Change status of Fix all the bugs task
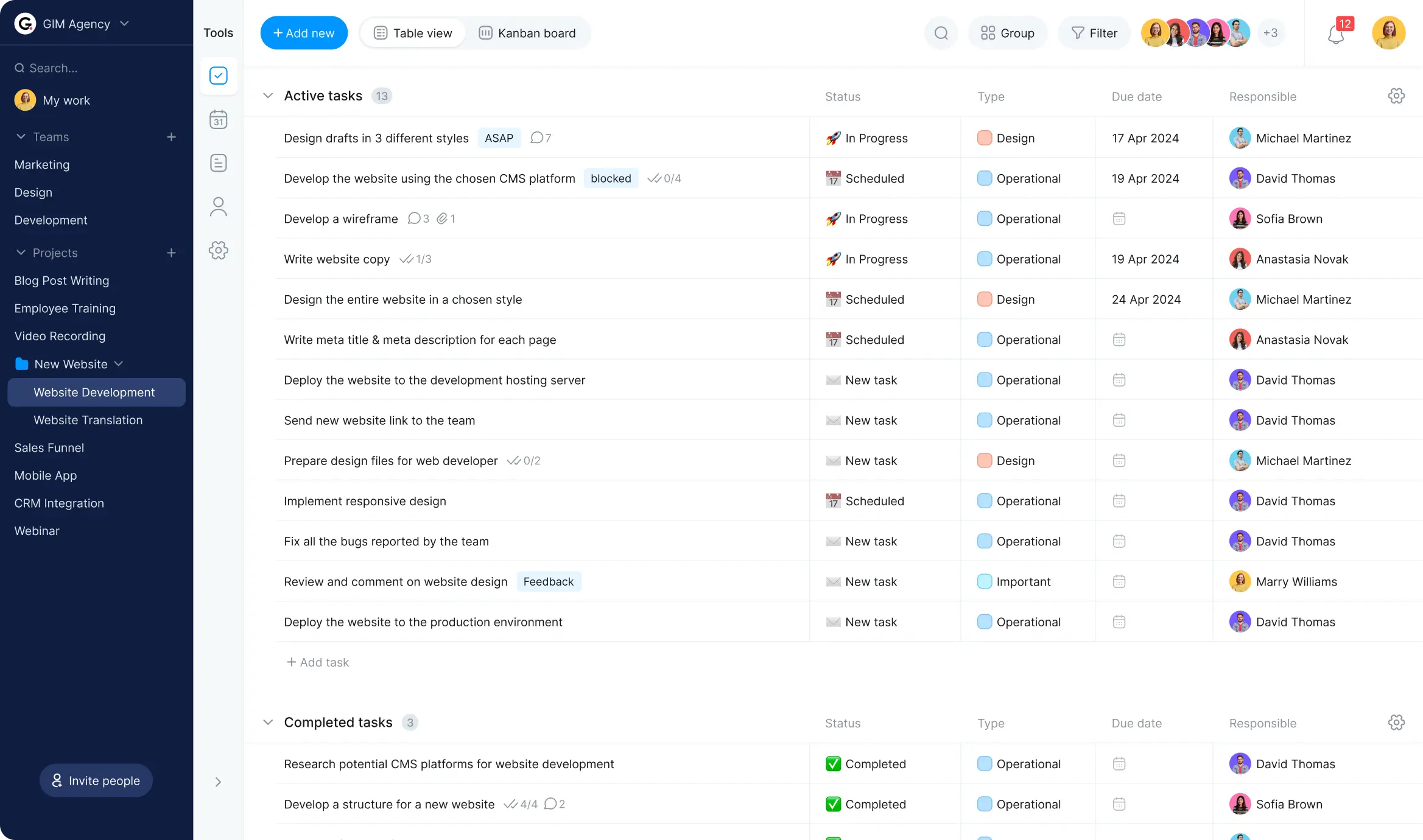This screenshot has width=1423, height=840. 861,541
